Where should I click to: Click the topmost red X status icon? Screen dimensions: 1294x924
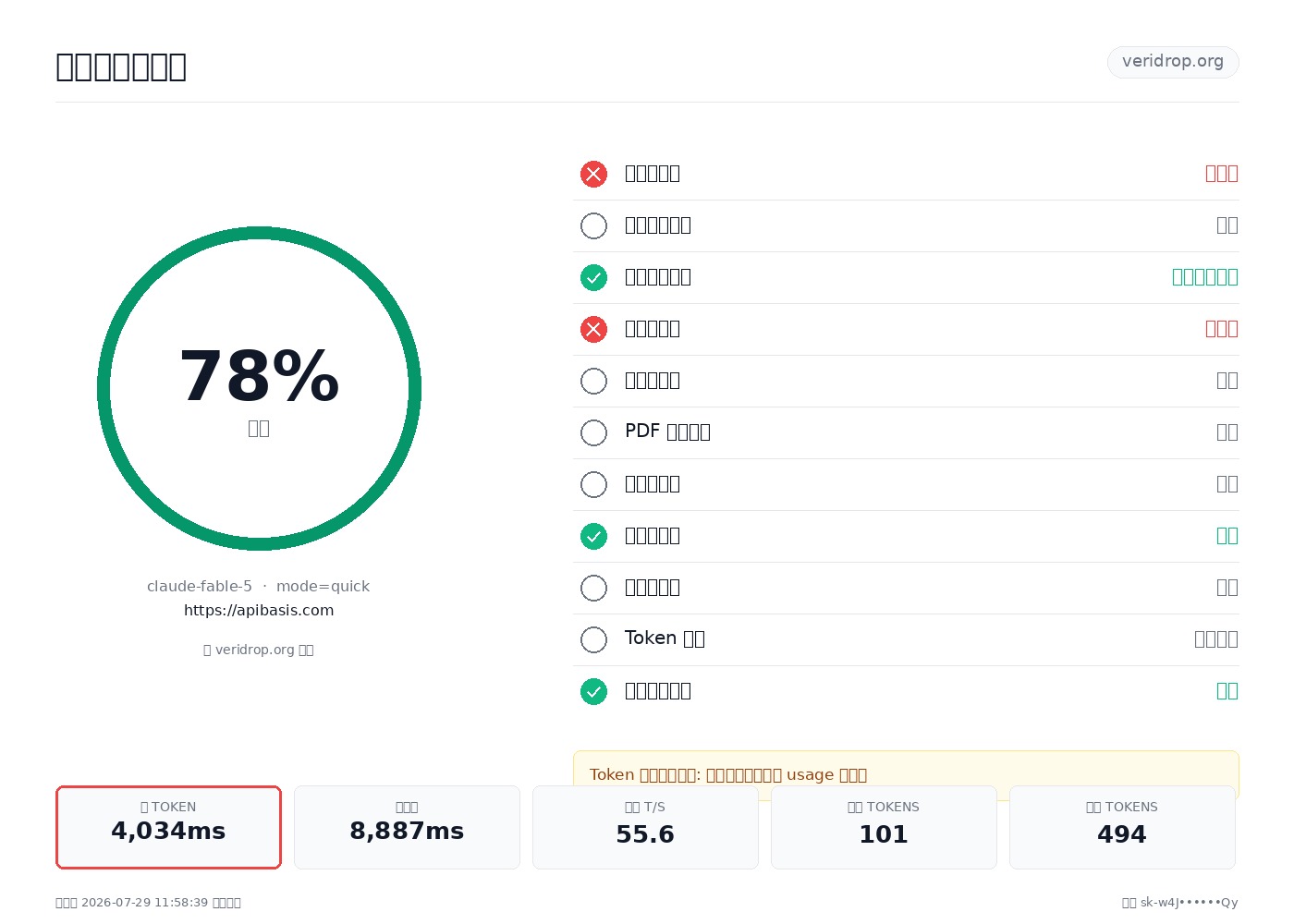pos(593,174)
